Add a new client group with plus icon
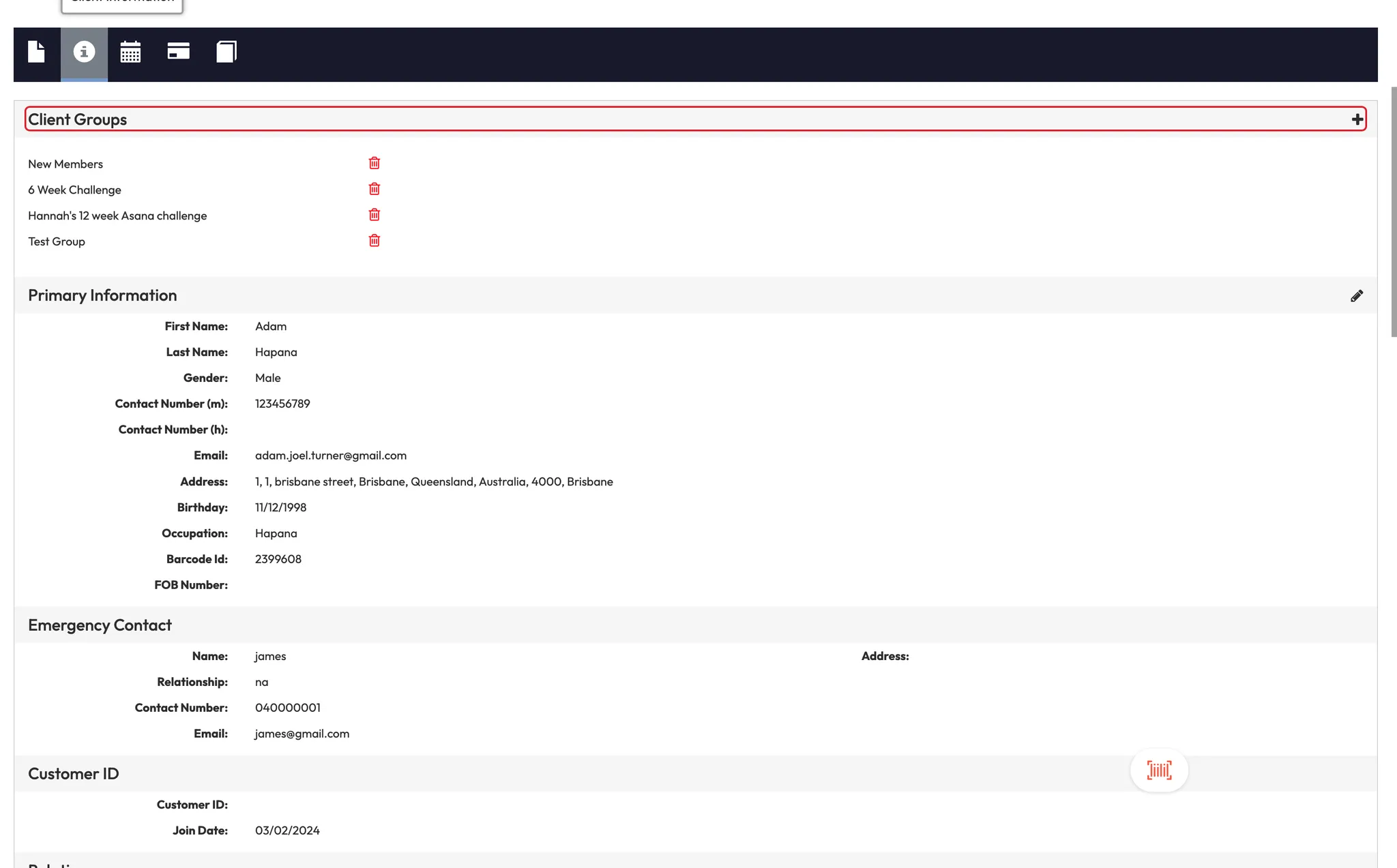Image resolution: width=1397 pixels, height=868 pixels. tap(1357, 120)
